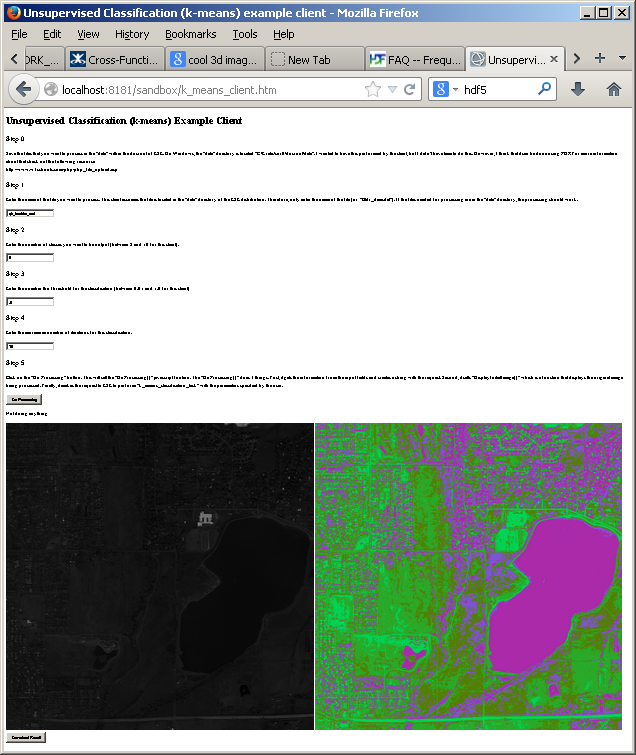Switch to the partially hidden ORK_ tab
This screenshot has width=636, height=755.
43,59
